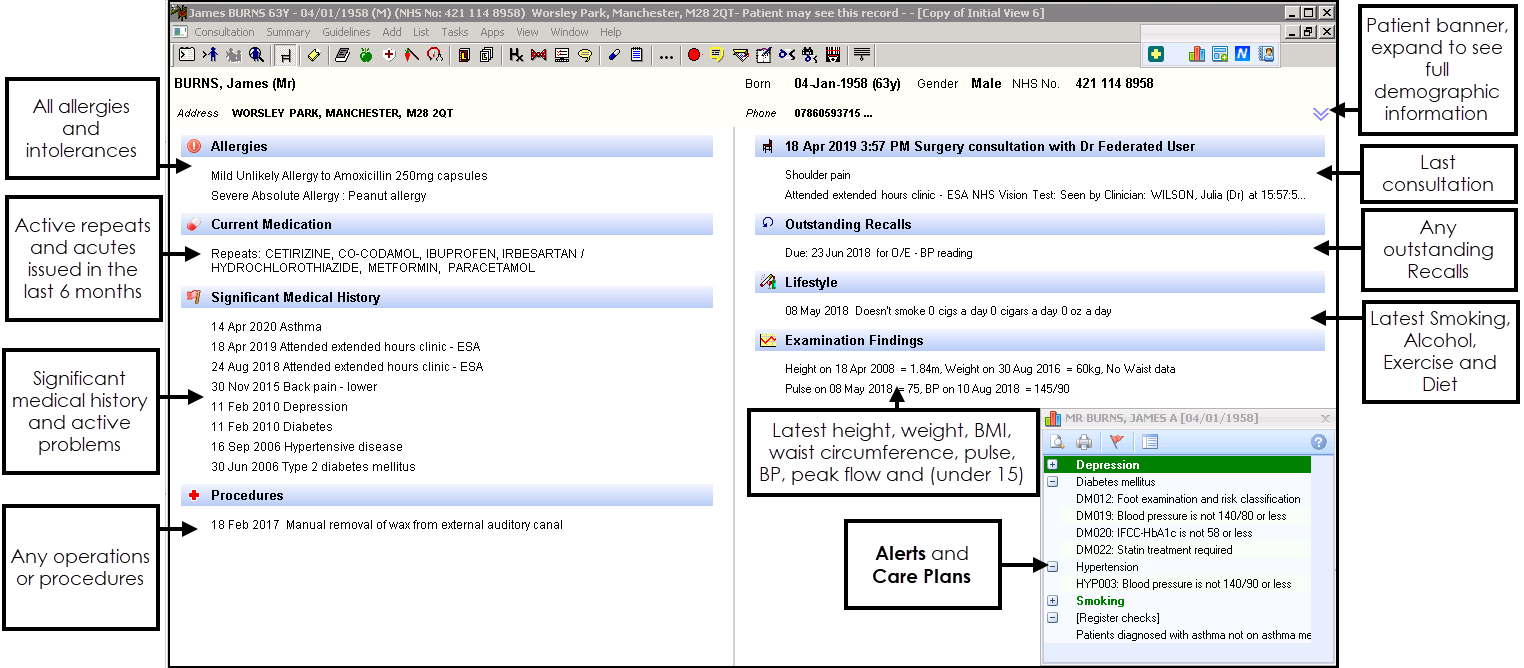Expand the Smoking node in alerts tree
1524x668 pixels.
coord(1052,601)
